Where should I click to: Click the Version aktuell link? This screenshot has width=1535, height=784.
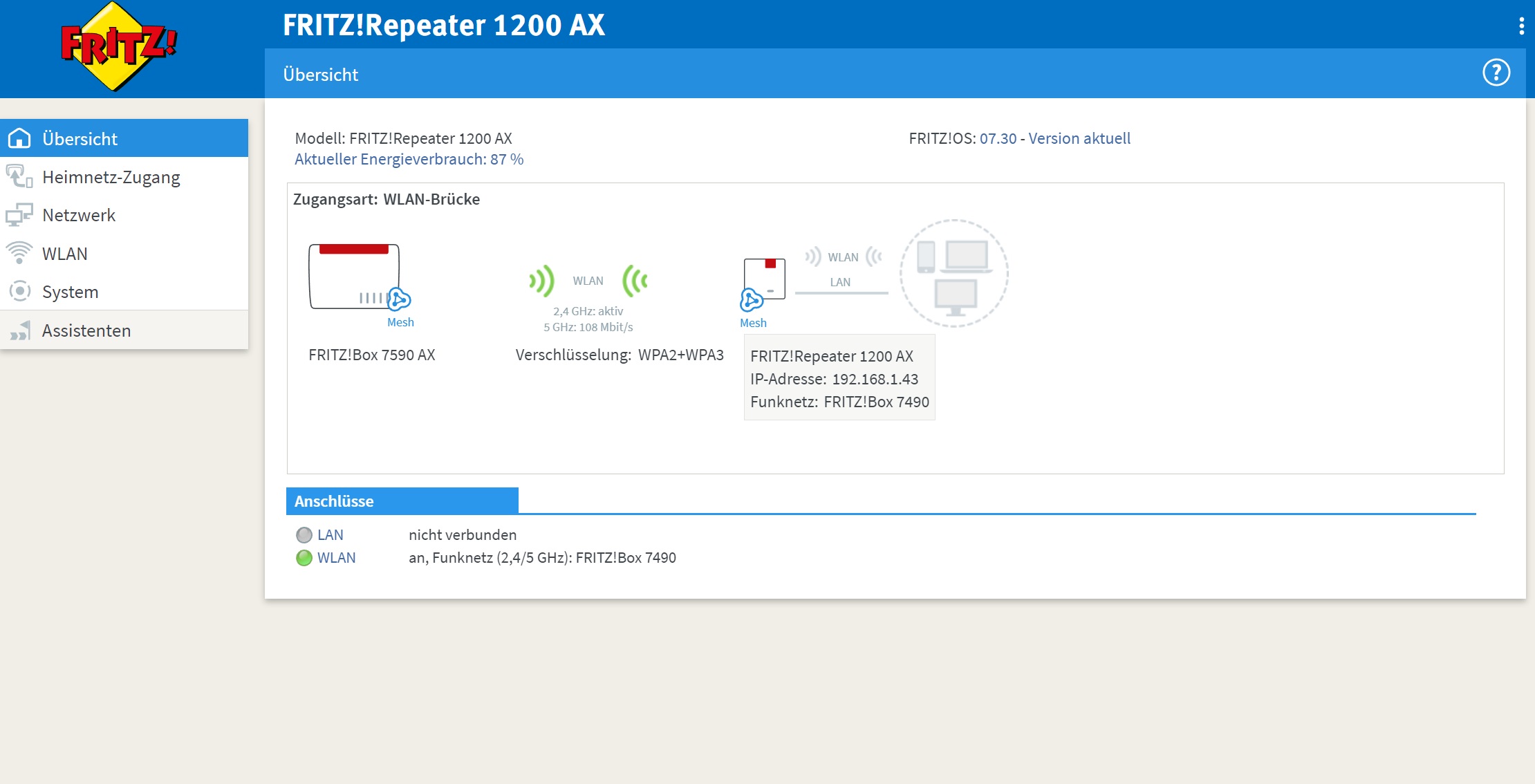[x=1079, y=138]
